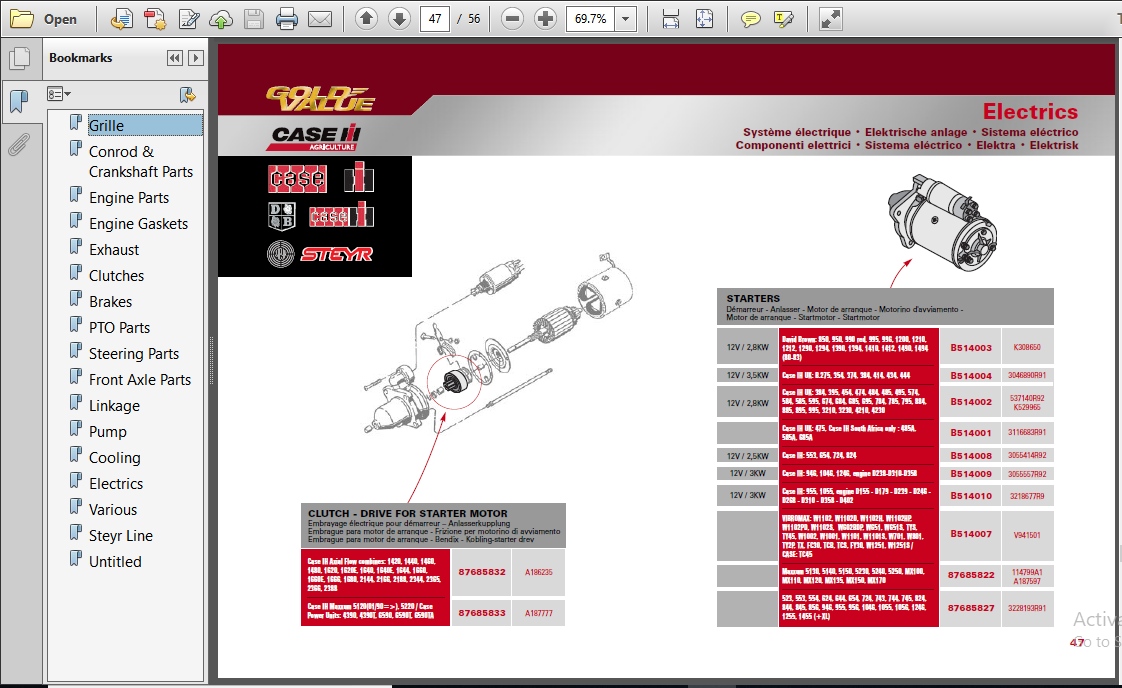Open the zoom level dropdown arrow
The height and width of the screenshot is (688, 1122).
[625, 19]
